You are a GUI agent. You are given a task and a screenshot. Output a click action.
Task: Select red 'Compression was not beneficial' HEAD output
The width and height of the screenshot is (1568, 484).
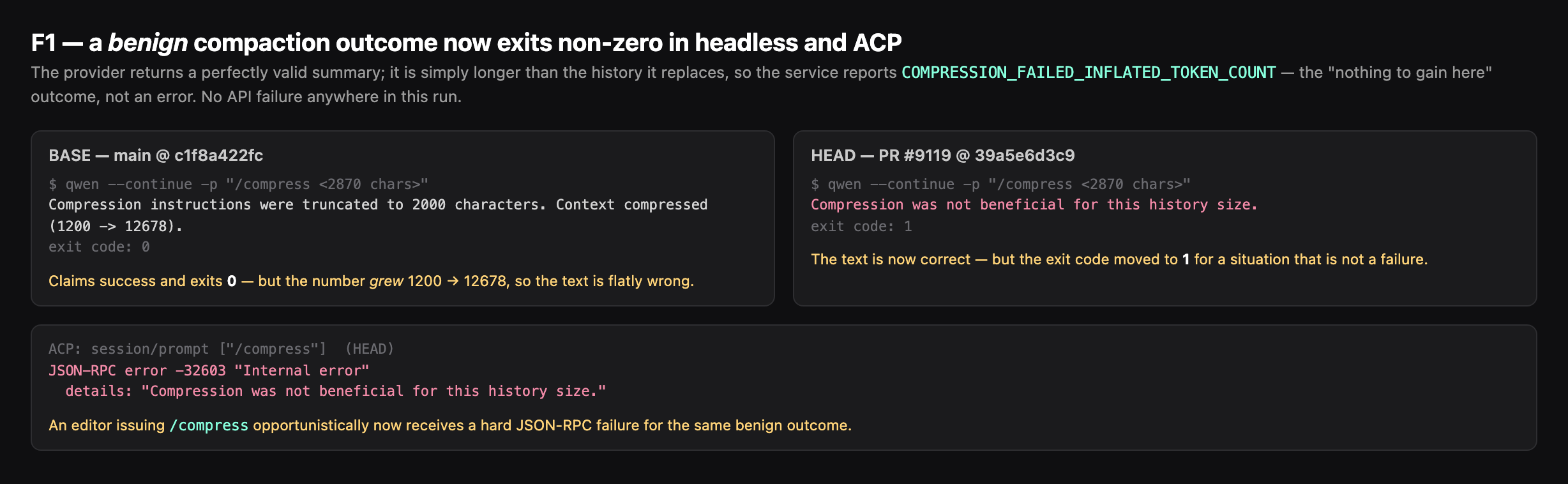tap(1034, 204)
